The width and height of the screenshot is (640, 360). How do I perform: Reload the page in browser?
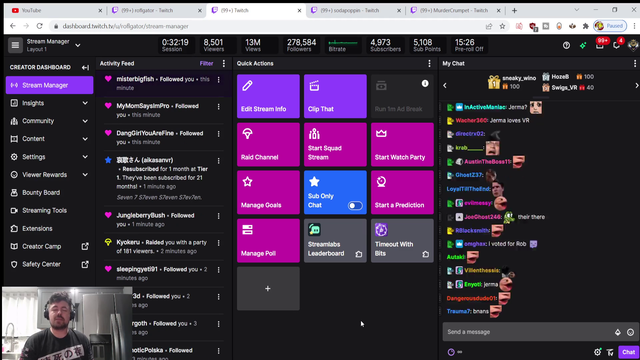[40, 26]
